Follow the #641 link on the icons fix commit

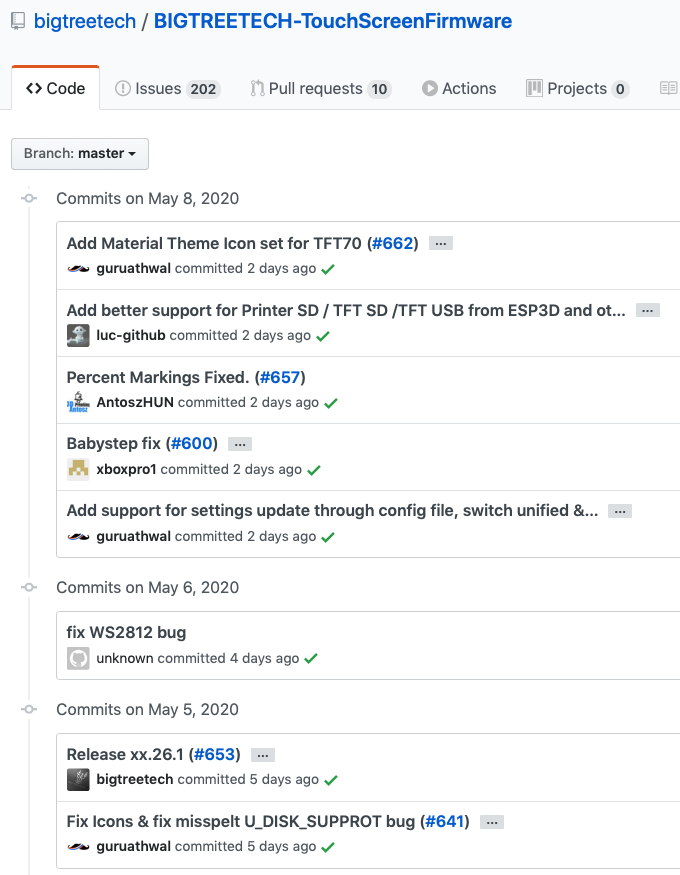point(444,821)
